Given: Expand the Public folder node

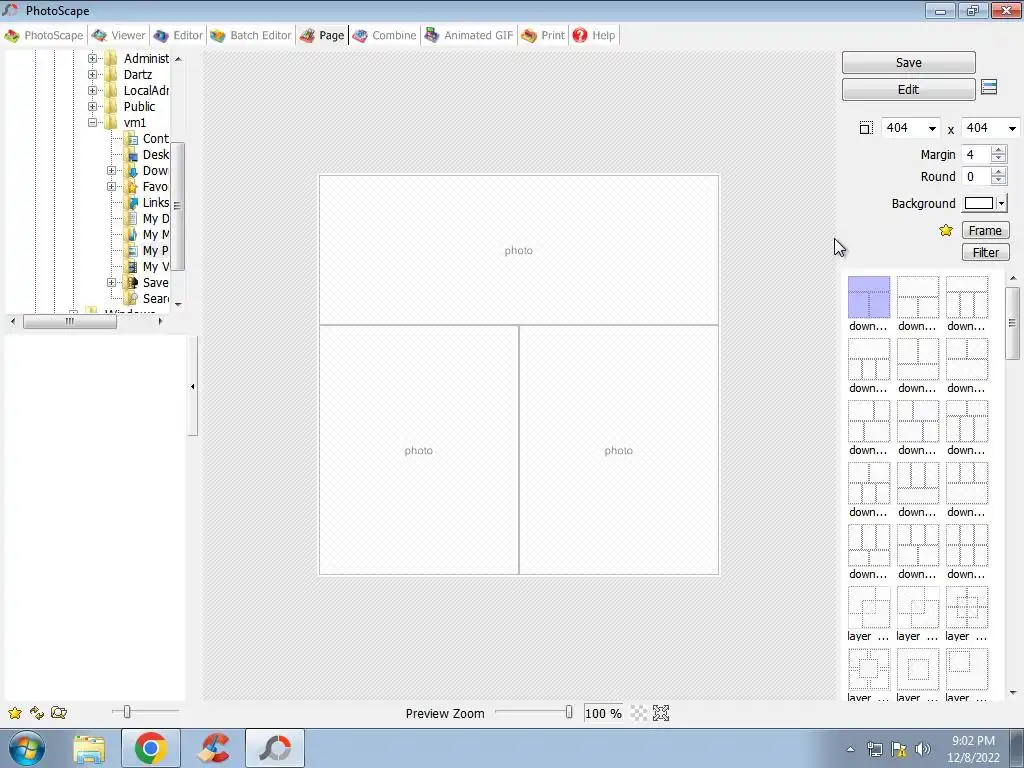Looking at the screenshot, I should (x=92, y=106).
